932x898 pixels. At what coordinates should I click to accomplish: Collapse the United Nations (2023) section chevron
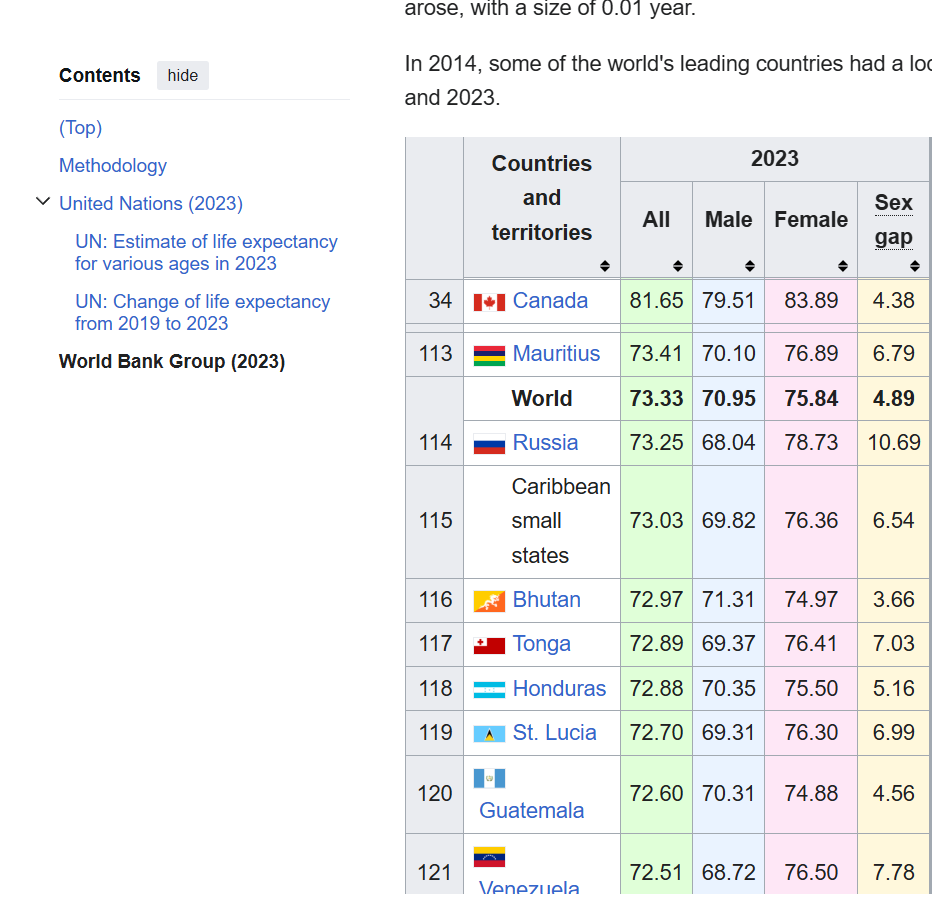[x=43, y=201]
